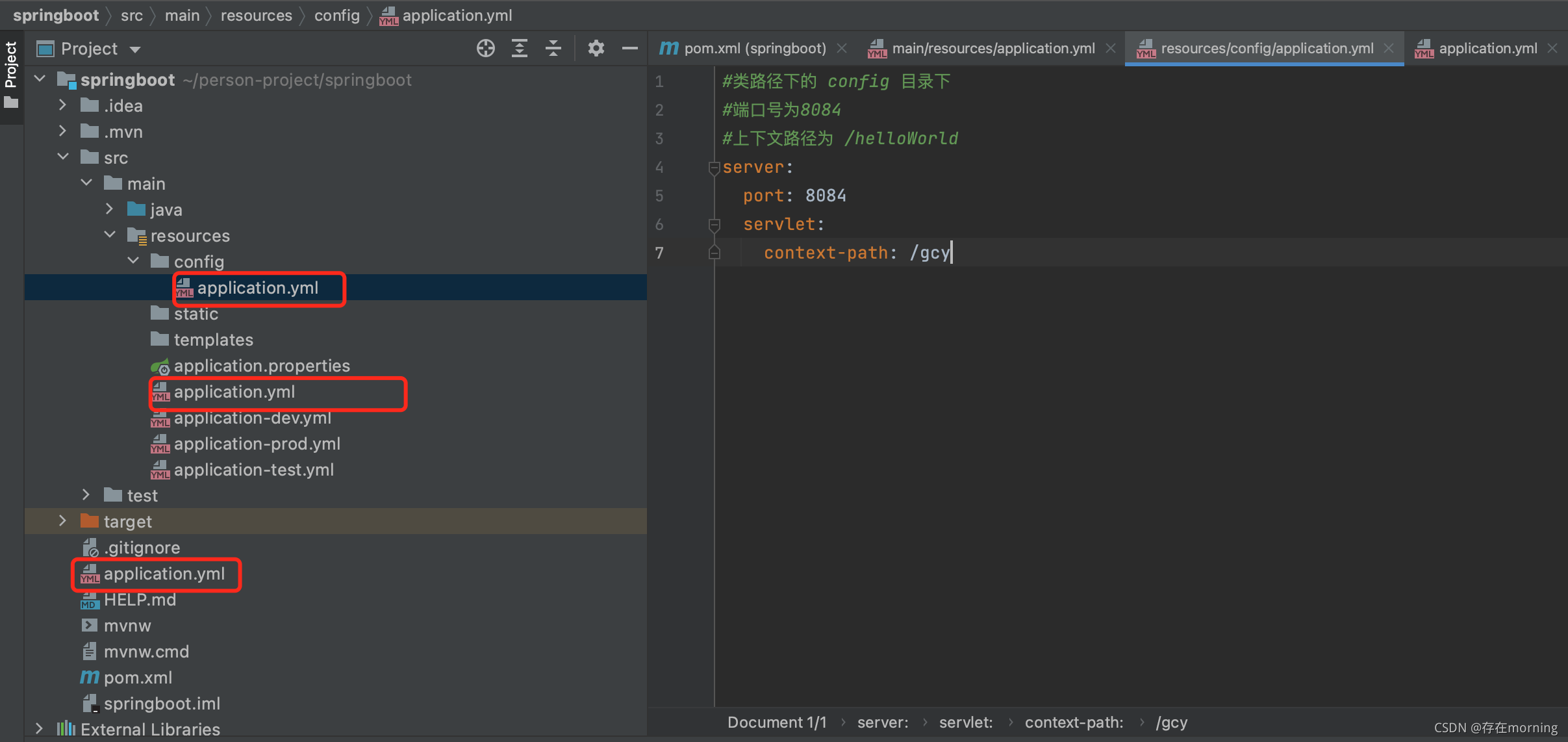The height and width of the screenshot is (742, 1568).
Task: Expand the target folder
Action: pos(62,520)
